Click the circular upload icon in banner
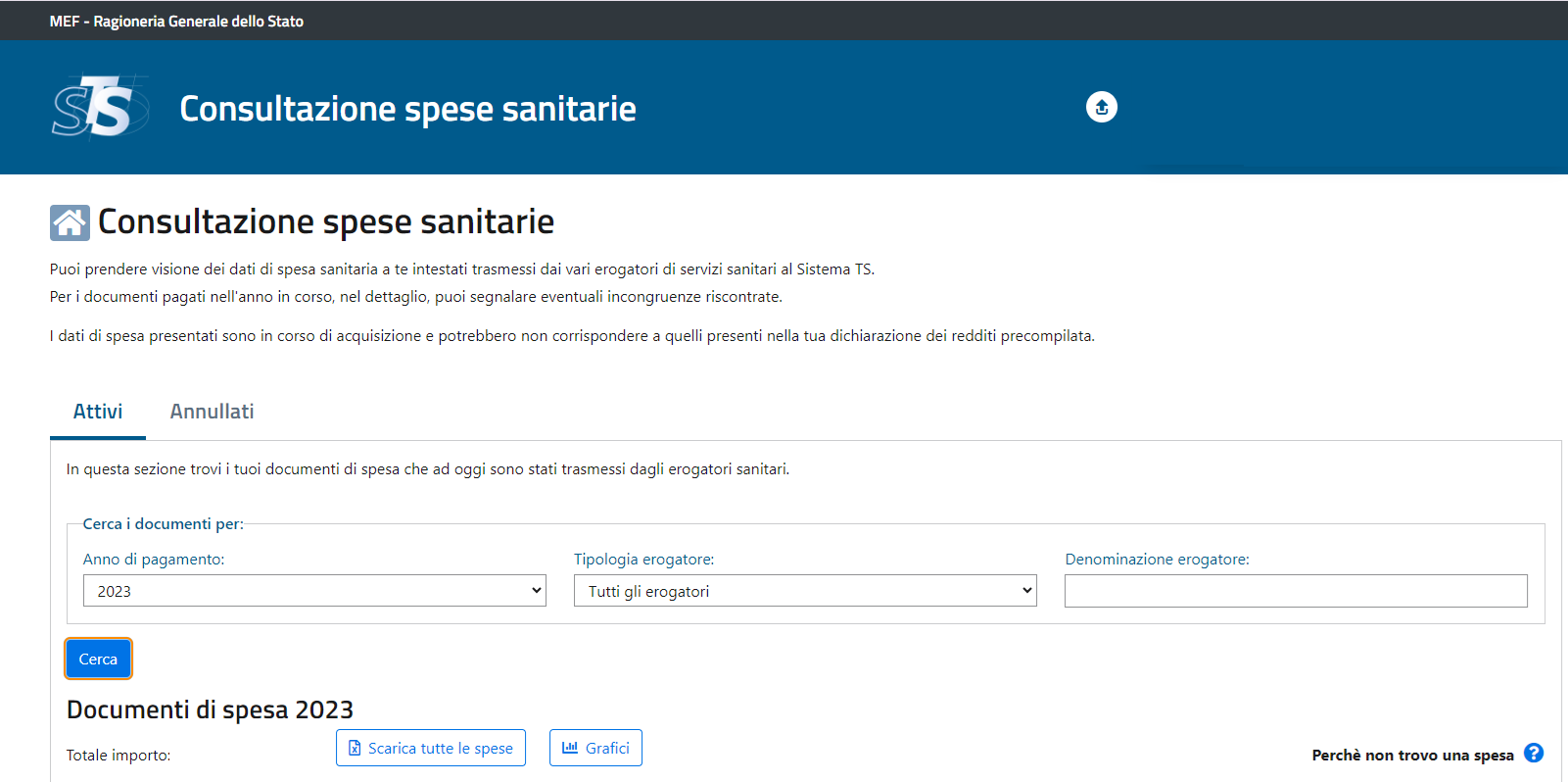Viewport: 1568px width, 782px height. pyautogui.click(x=1102, y=107)
